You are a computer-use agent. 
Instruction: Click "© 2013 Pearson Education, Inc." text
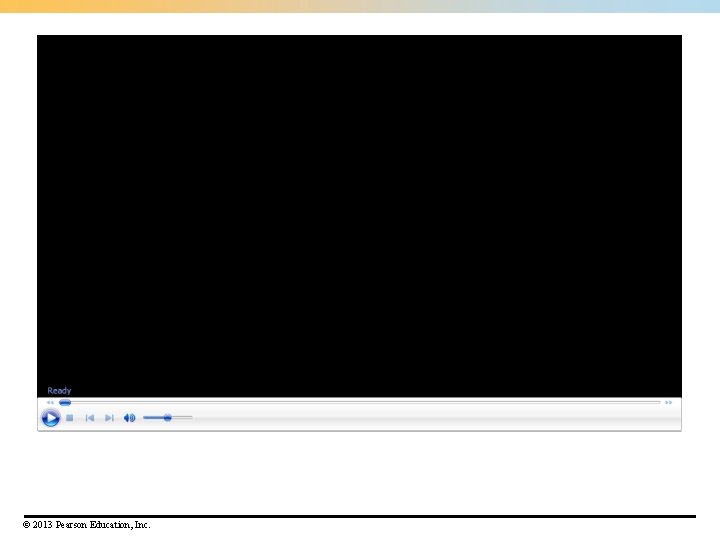87,525
